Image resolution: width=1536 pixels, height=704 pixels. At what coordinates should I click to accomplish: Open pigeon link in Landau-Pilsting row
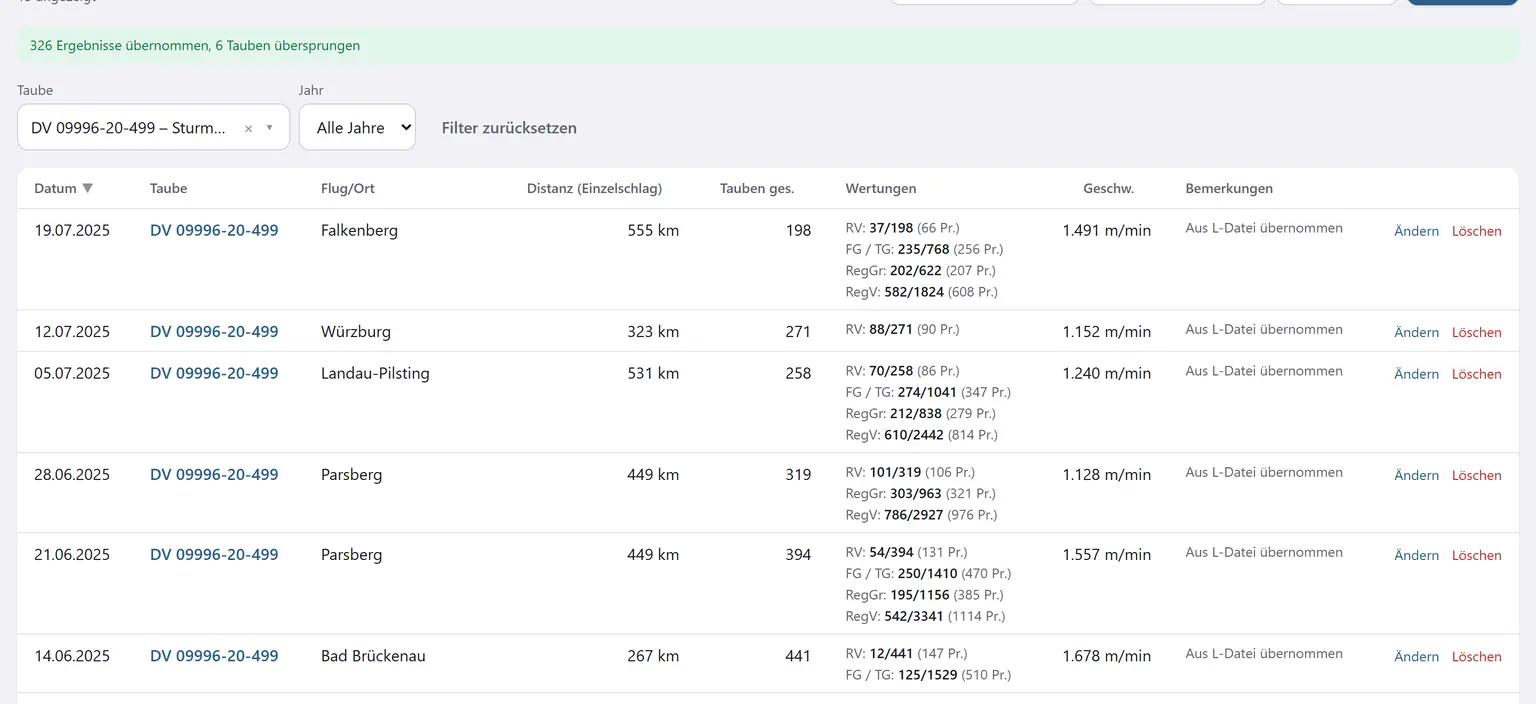(x=214, y=373)
